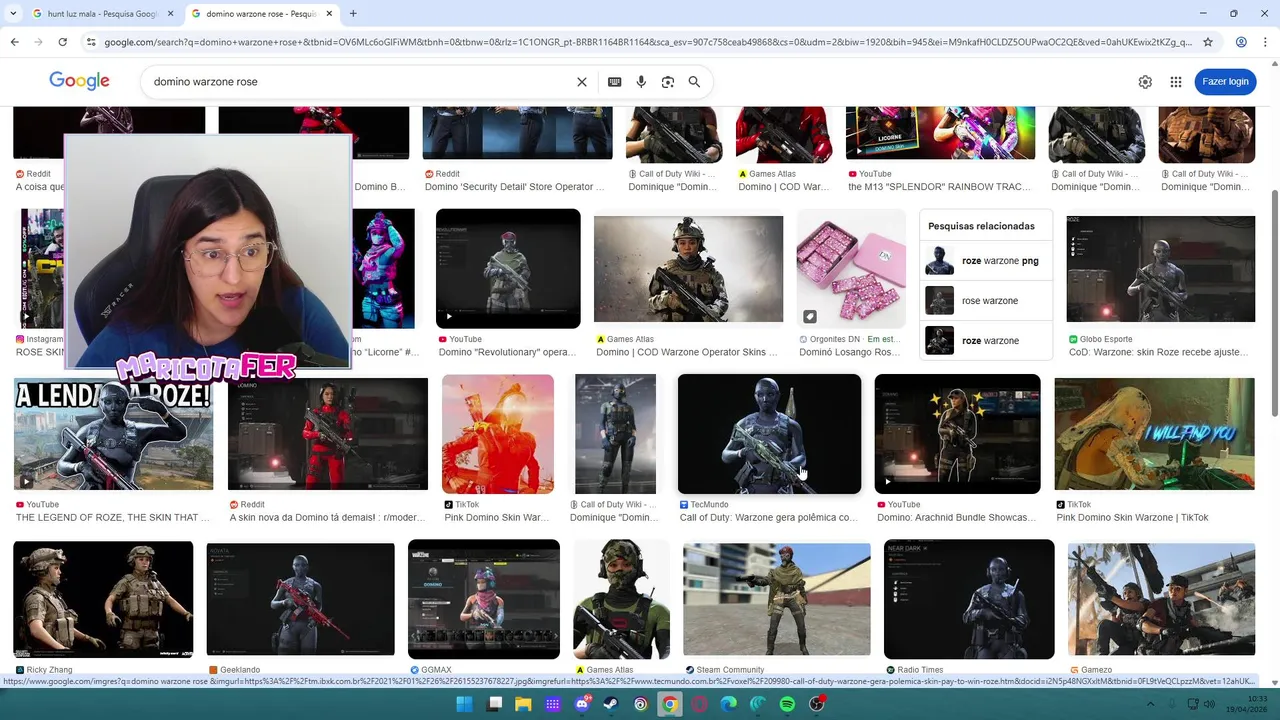Open Discord from the taskbar
1280x720 pixels.
582,704
